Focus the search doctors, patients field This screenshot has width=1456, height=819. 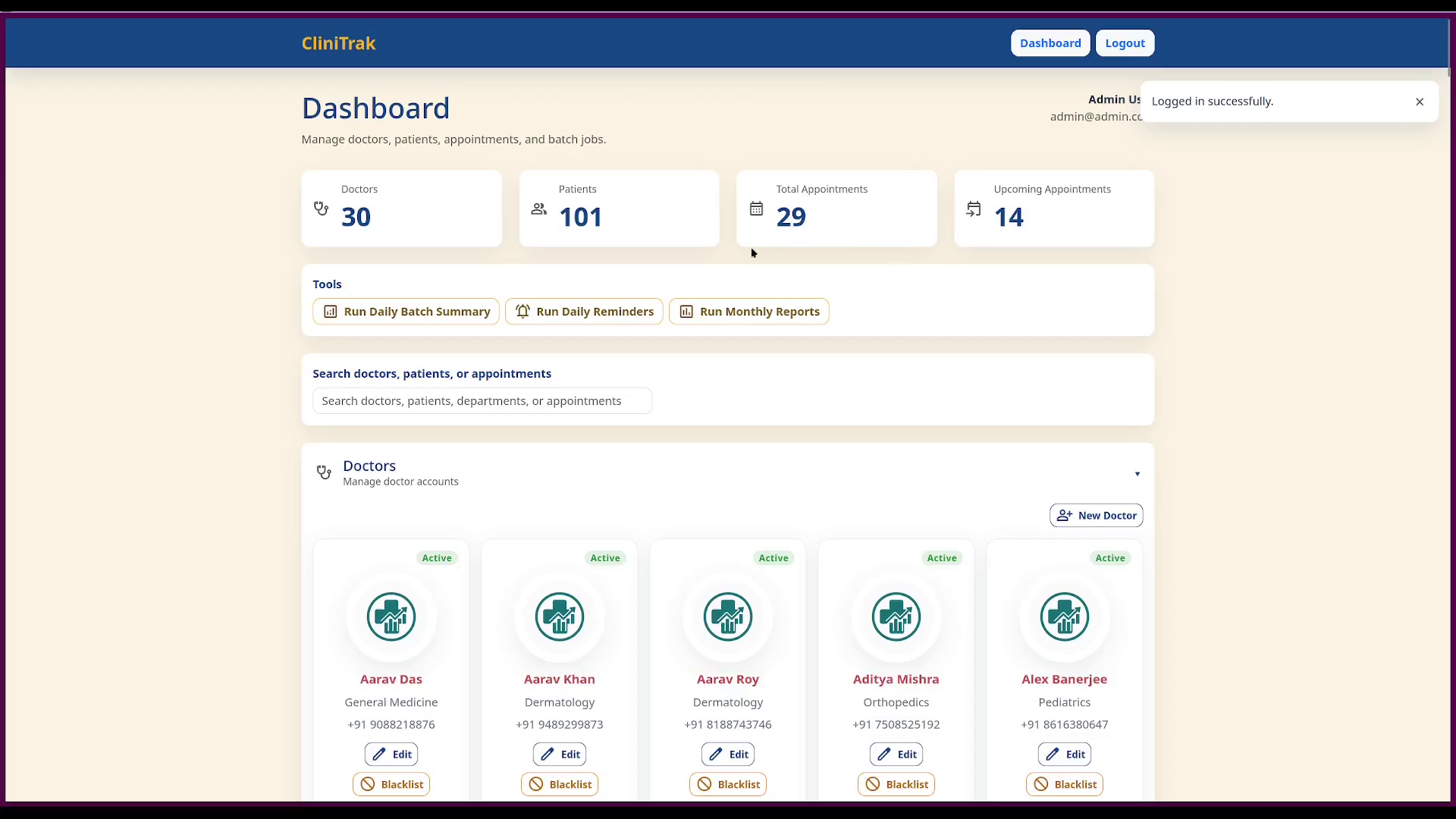point(482,401)
